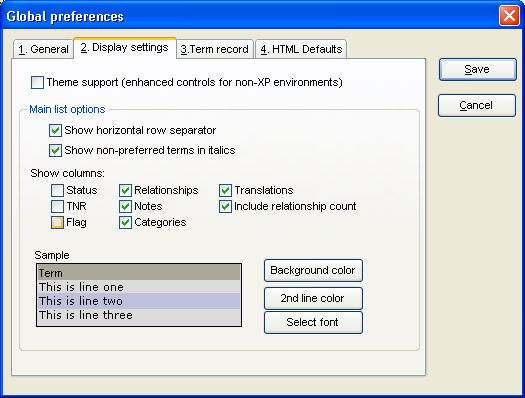Open the Term record tab
The width and height of the screenshot is (525, 398).
(215, 49)
